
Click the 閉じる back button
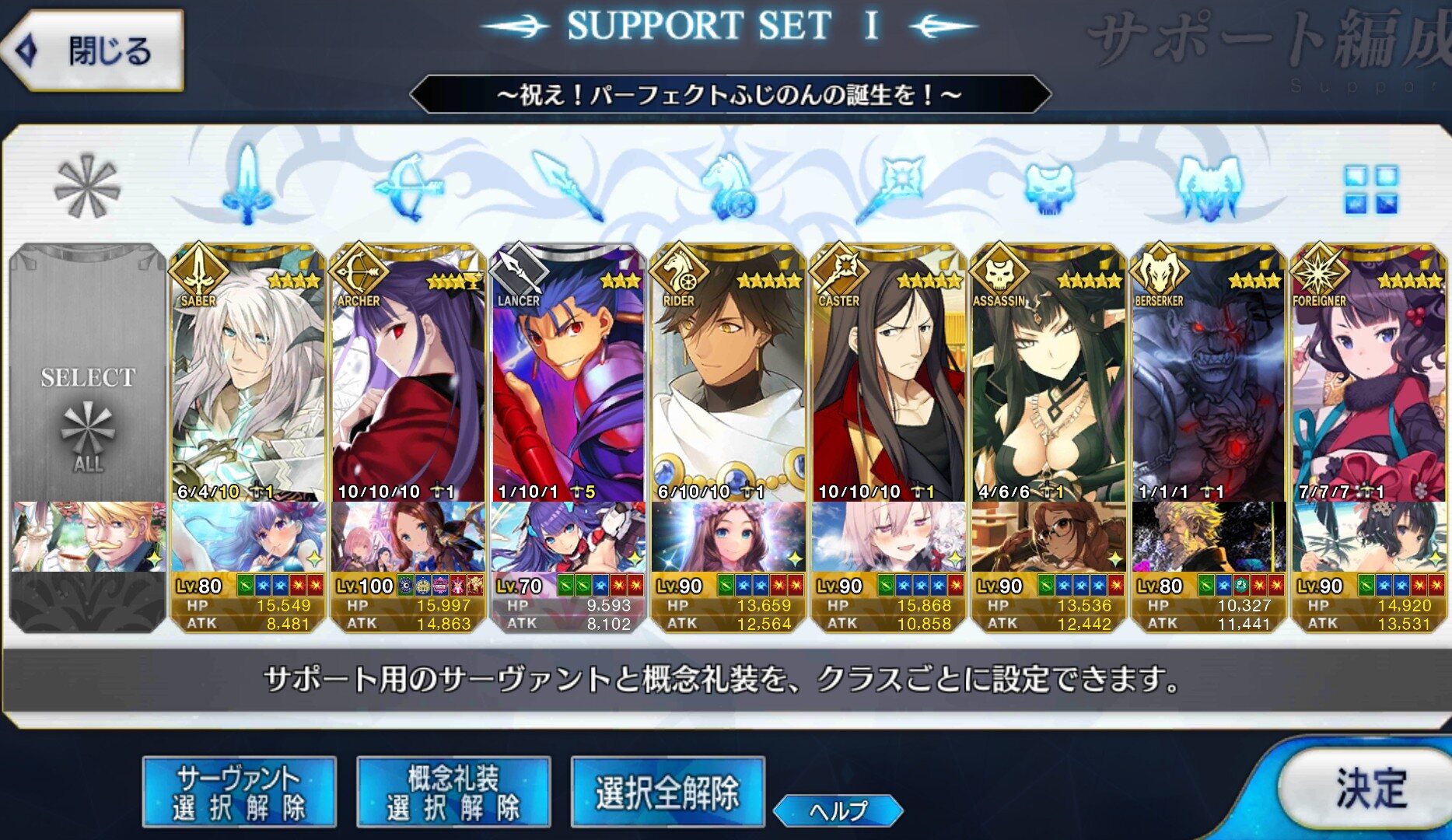point(93,51)
